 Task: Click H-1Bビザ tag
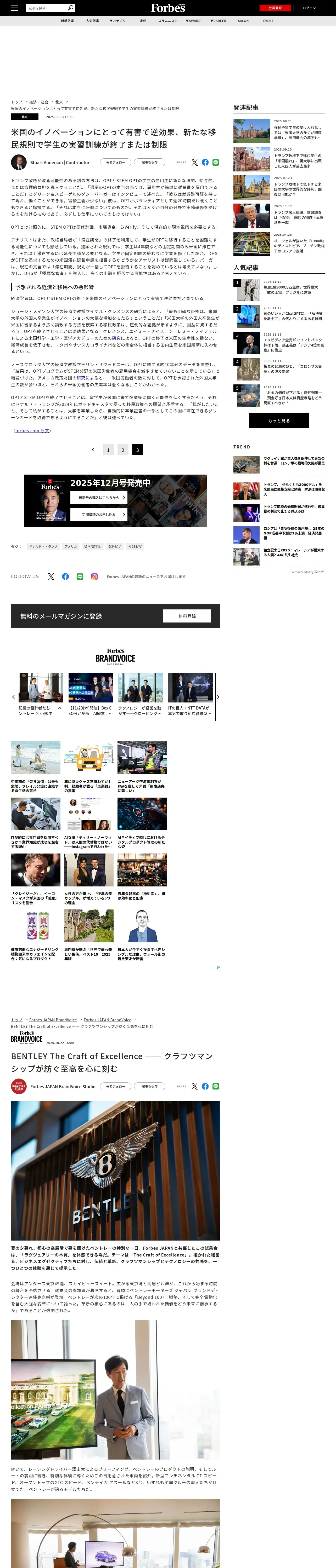(135, 547)
